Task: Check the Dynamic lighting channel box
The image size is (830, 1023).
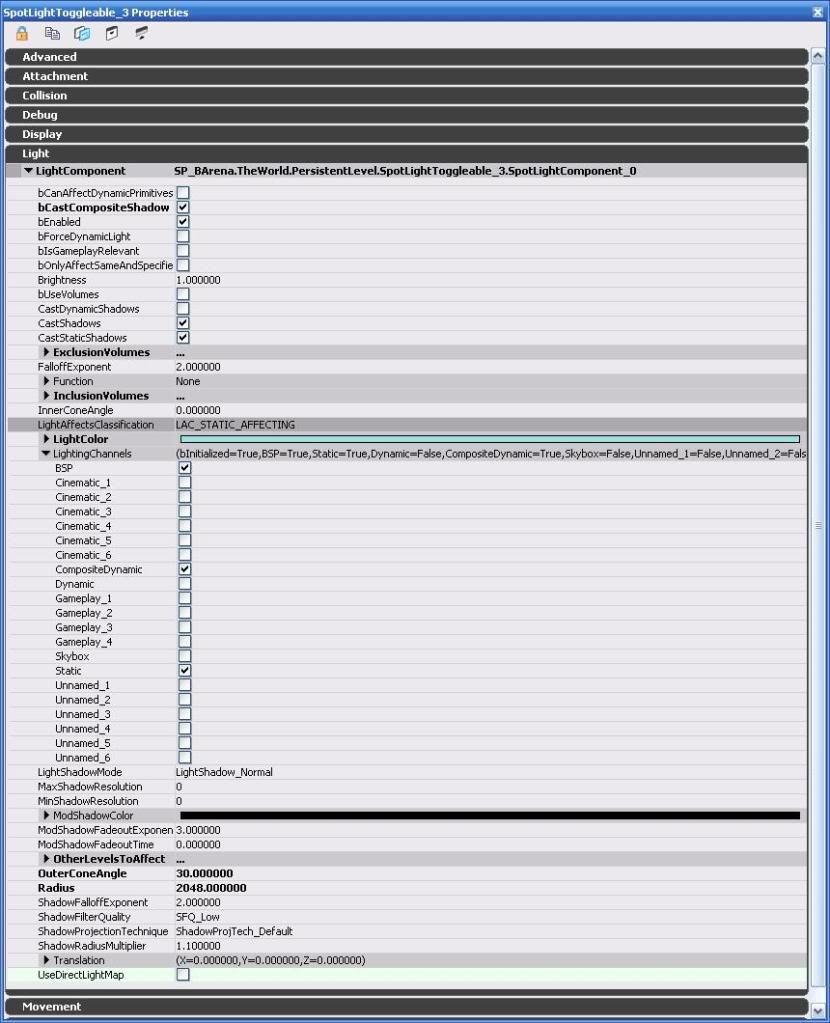Action: coord(185,584)
